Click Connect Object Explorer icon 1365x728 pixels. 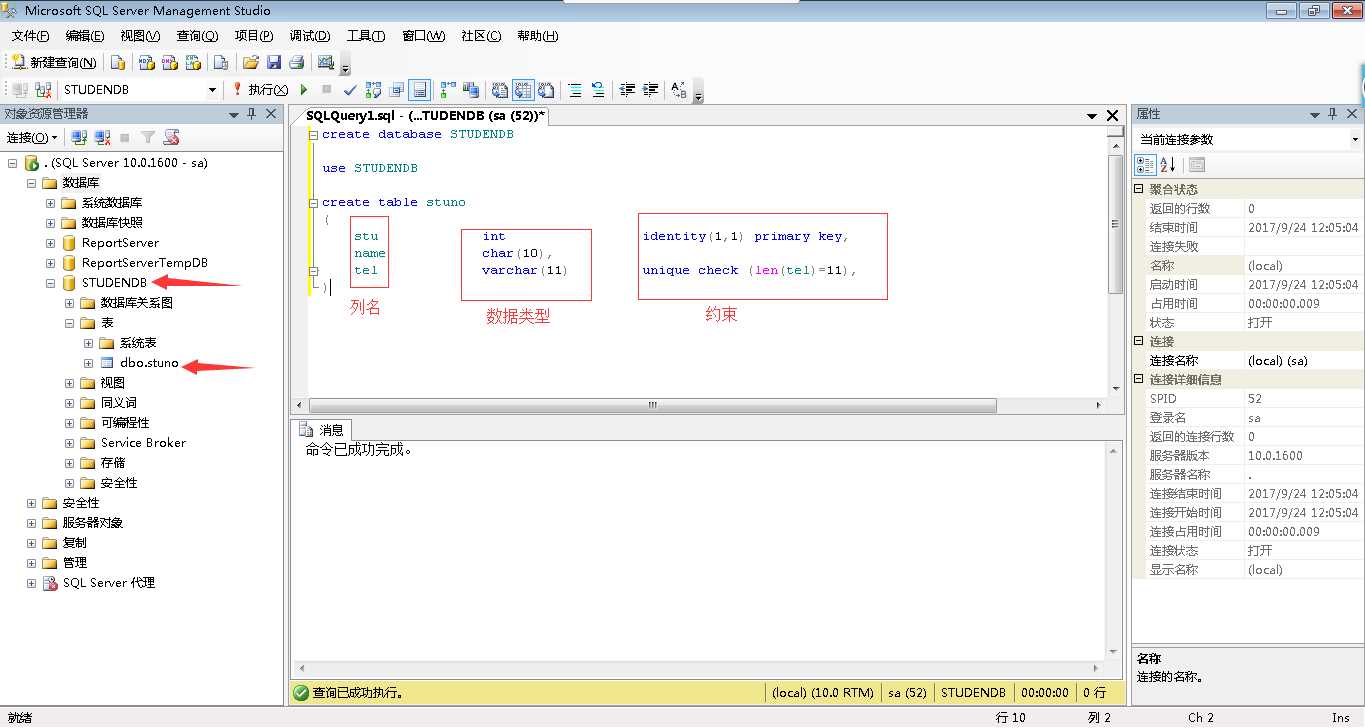tap(79, 137)
